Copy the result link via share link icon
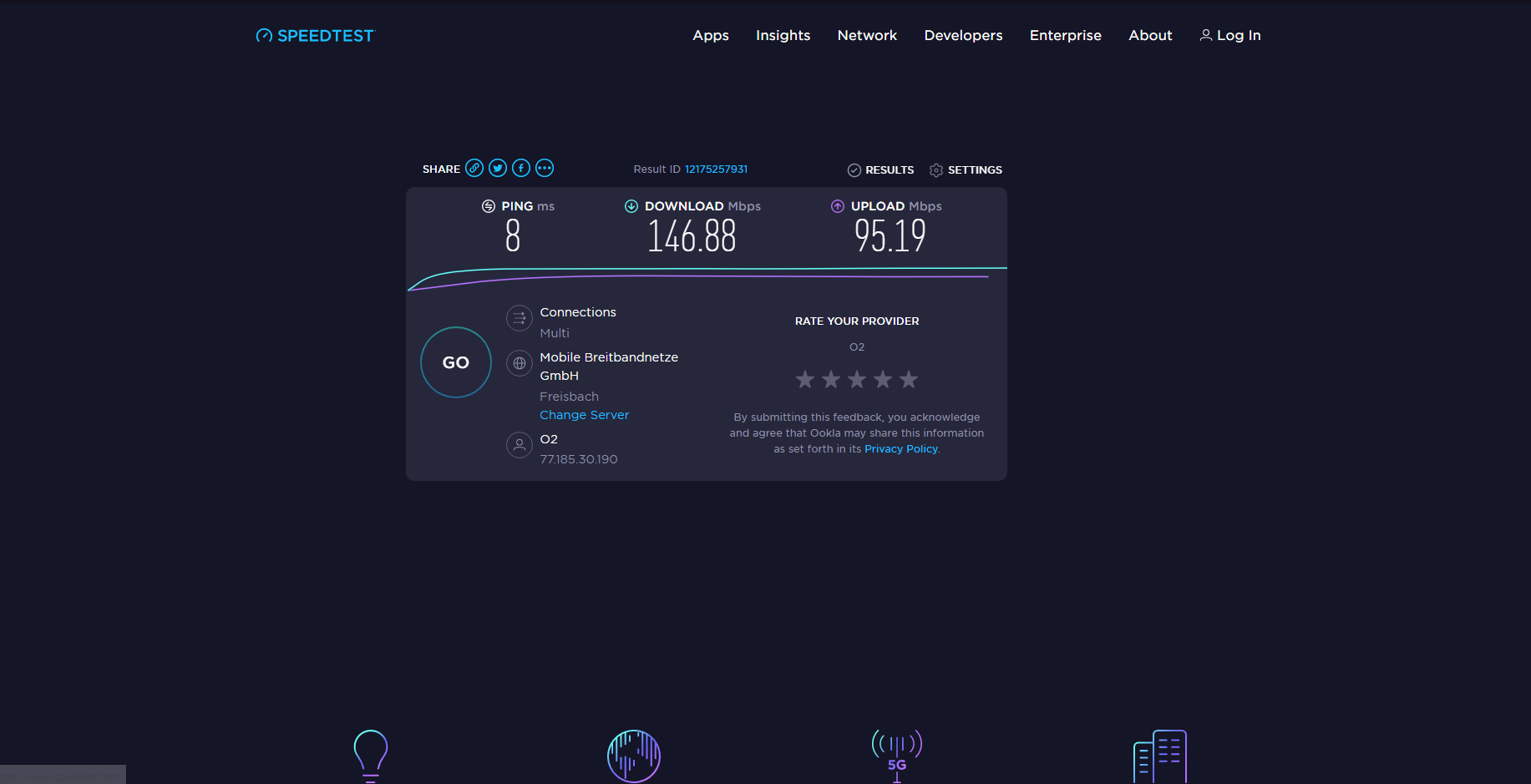Screen dimensions: 1531x784 point(474,168)
